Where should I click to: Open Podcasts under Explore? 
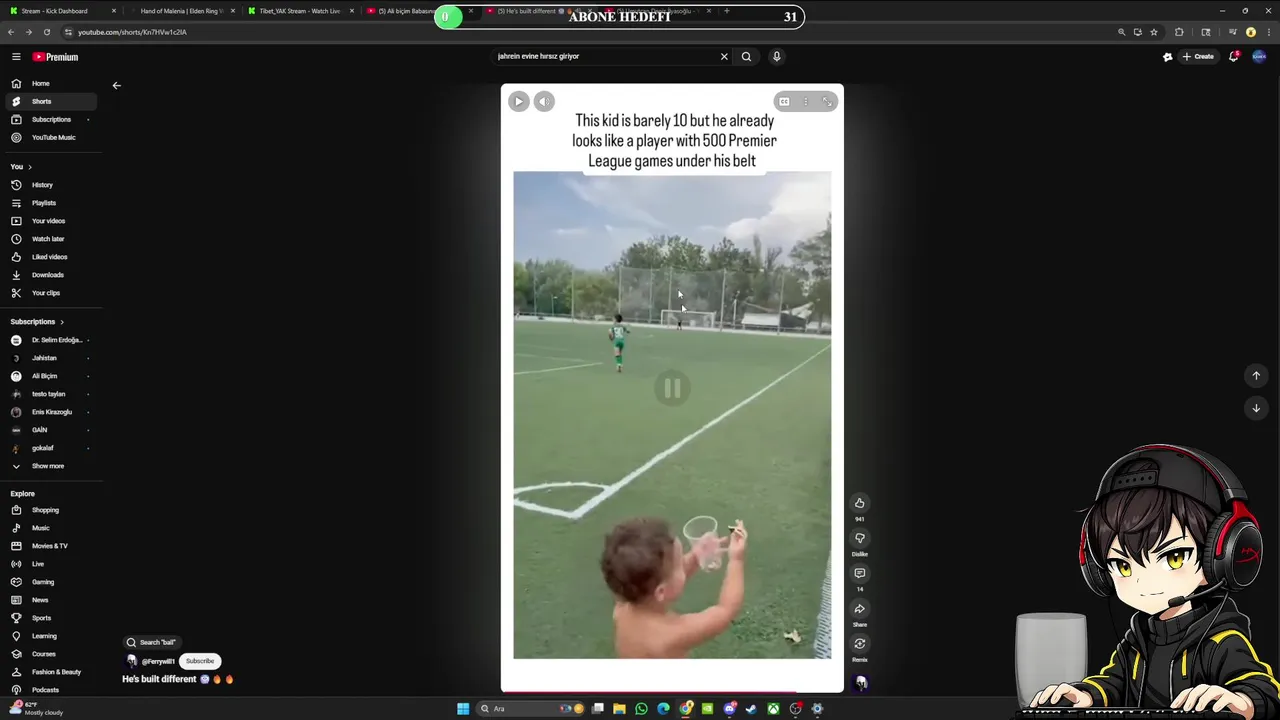coord(52,690)
